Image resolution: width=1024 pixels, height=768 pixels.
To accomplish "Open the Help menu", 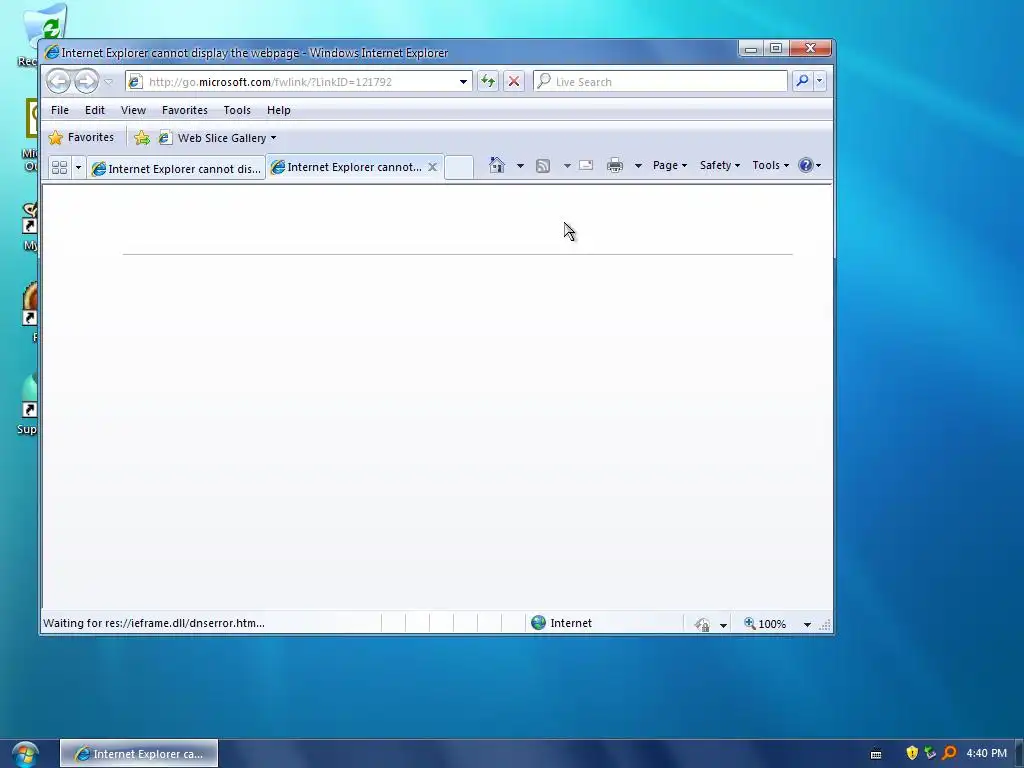I will coord(279,110).
